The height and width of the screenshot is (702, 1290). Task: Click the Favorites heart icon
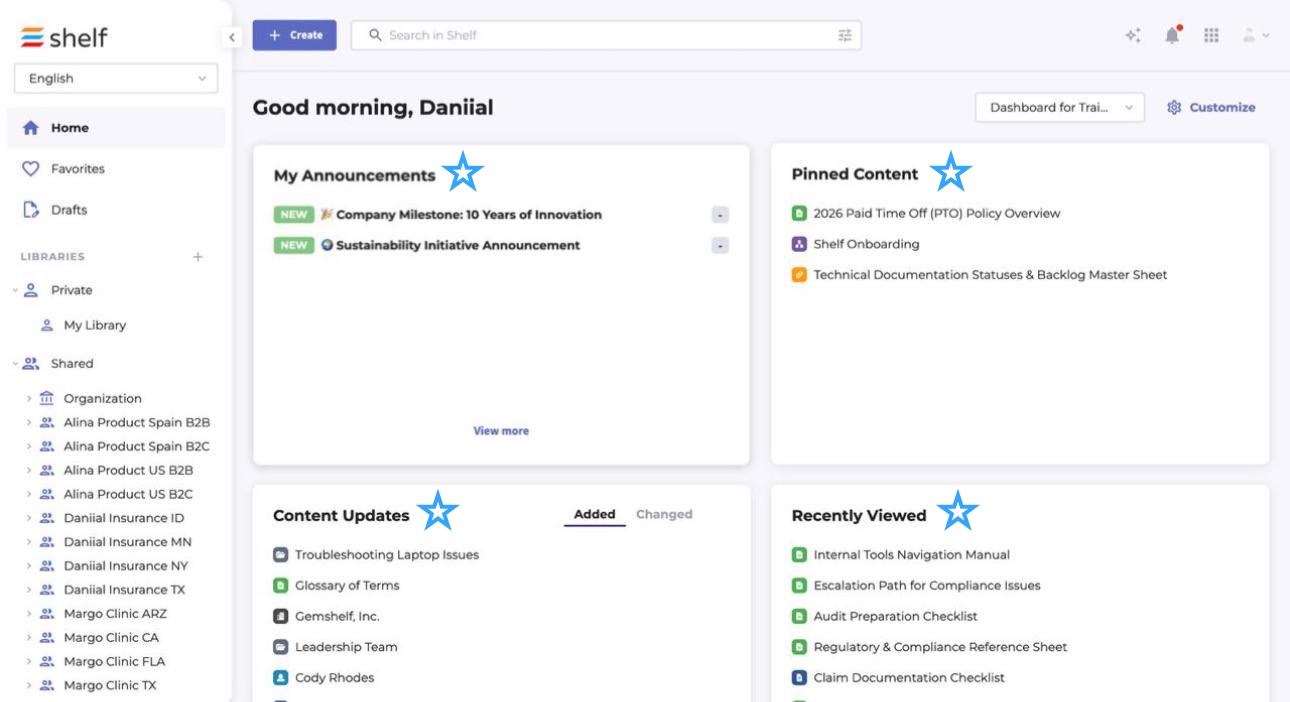31,169
